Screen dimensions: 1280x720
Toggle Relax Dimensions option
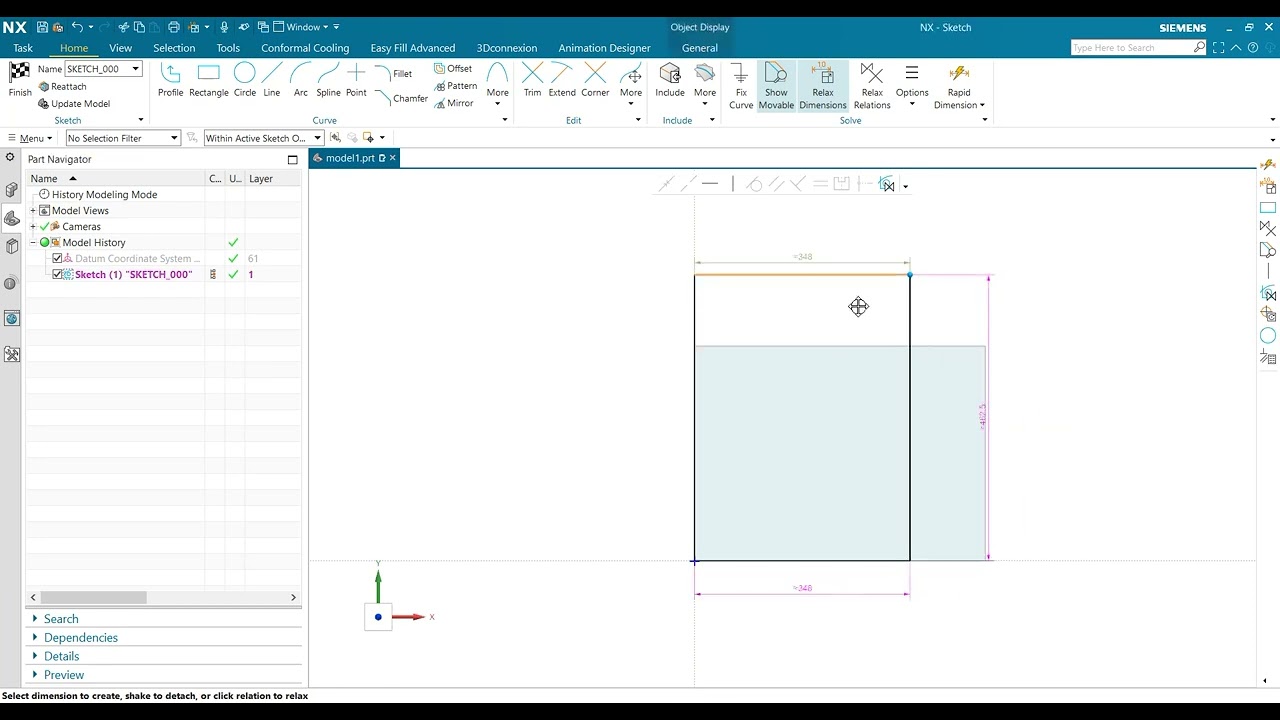pyautogui.click(x=823, y=86)
